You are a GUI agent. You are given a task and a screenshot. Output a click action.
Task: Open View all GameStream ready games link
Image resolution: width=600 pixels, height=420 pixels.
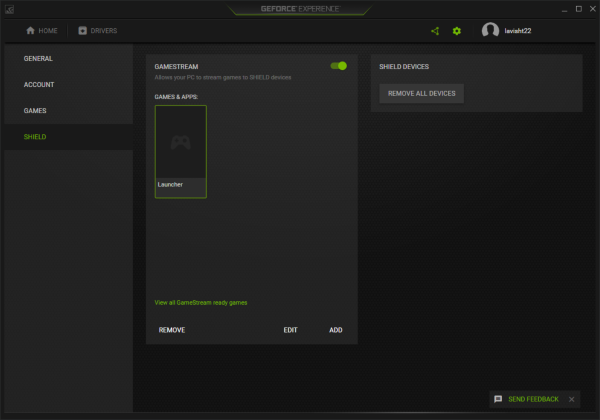point(201,303)
